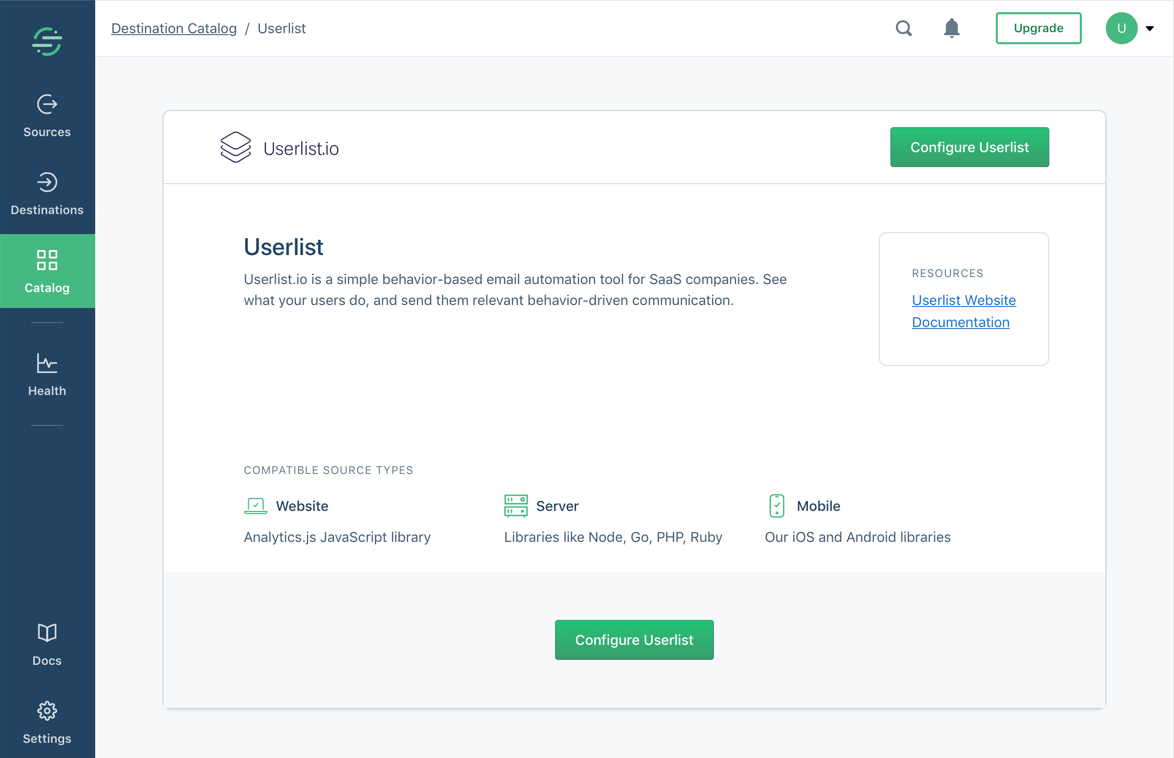
Task: Select the Mobile source type icon
Action: coord(777,506)
